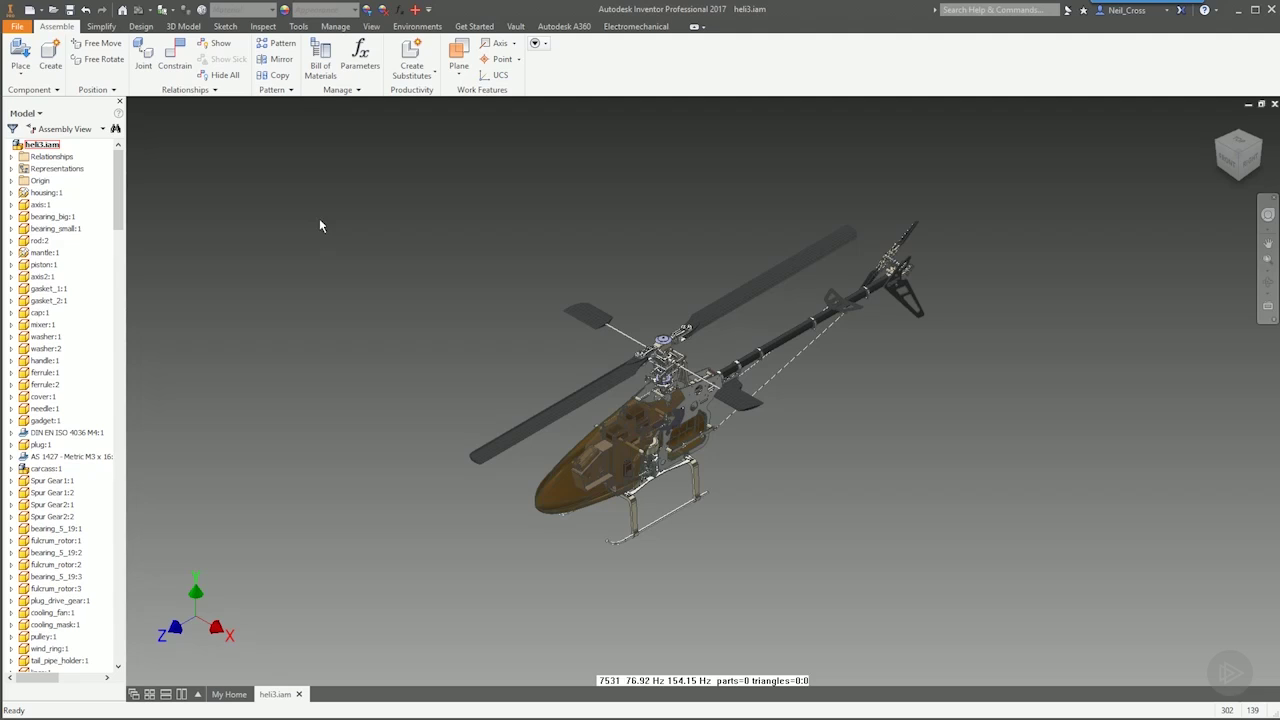Screen dimensions: 1280x720
Task: Click the Undo arrow
Action: click(85, 10)
